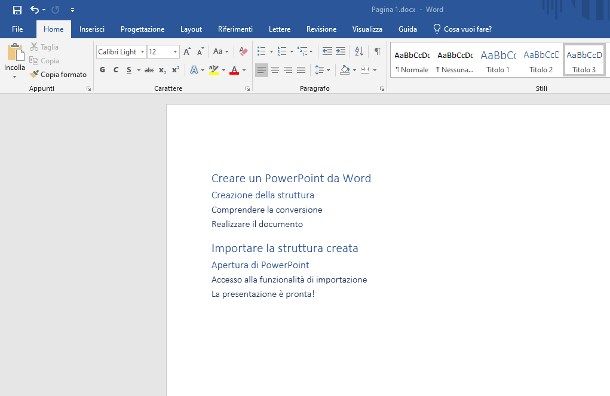Increase indent of the paragraph
610x396 pixels.
(x=340, y=51)
